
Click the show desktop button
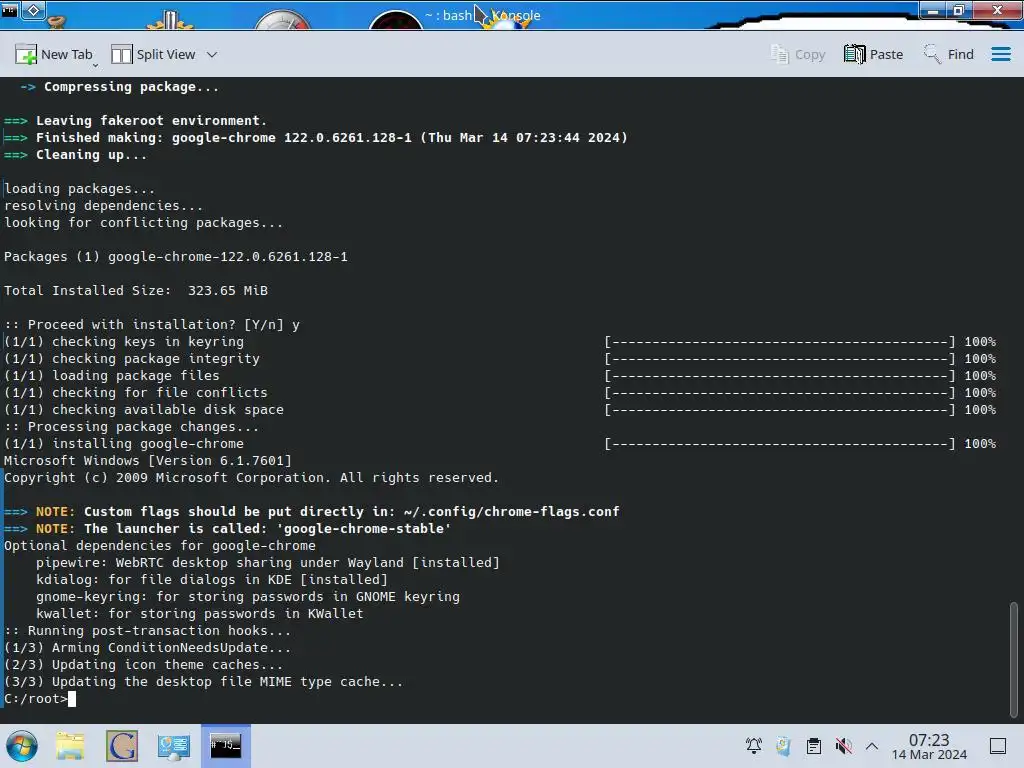click(998, 746)
